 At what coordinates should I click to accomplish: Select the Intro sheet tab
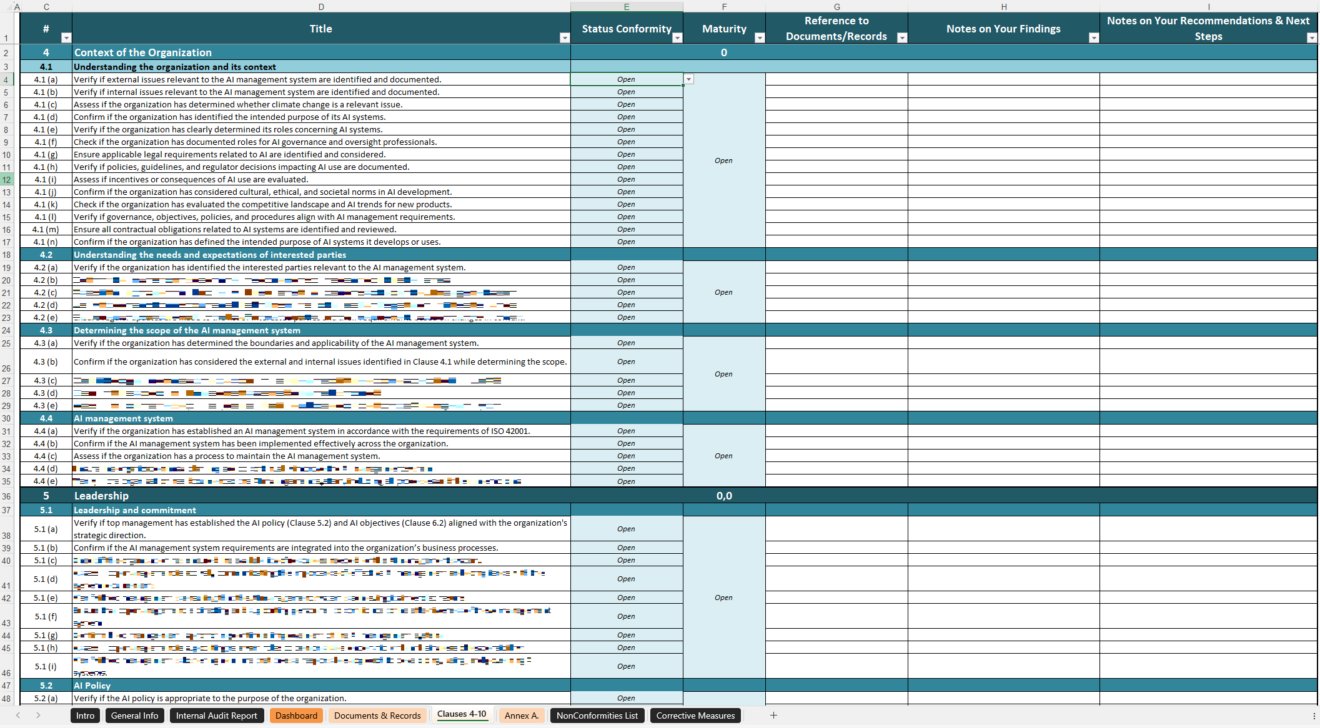click(x=85, y=715)
